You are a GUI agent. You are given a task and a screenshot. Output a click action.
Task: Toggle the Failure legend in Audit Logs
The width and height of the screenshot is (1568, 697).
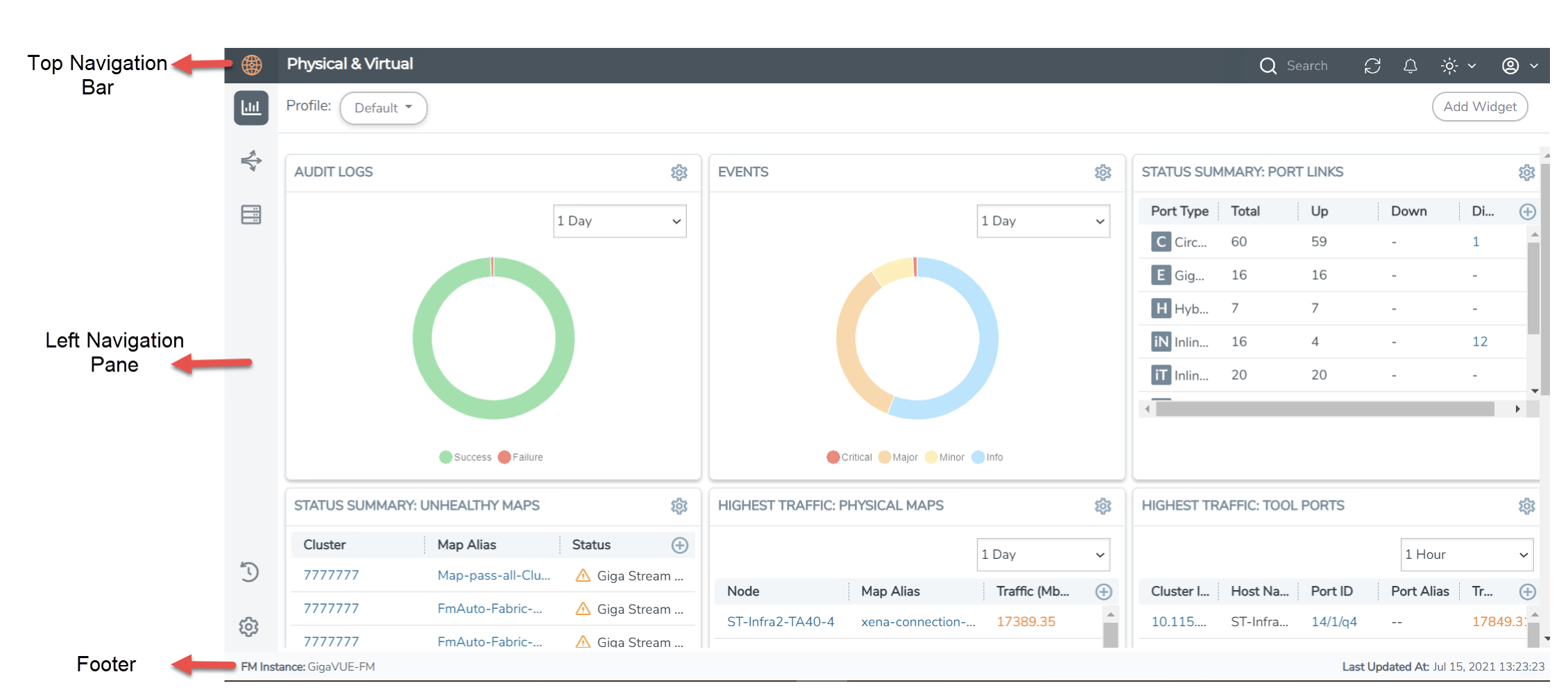click(521, 457)
